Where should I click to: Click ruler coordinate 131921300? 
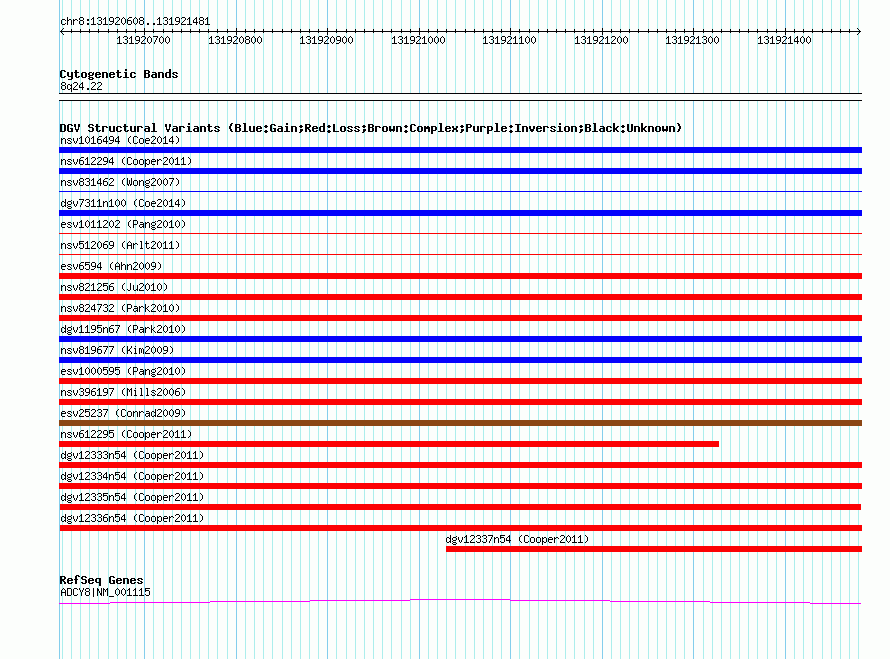pyautogui.click(x=692, y=40)
